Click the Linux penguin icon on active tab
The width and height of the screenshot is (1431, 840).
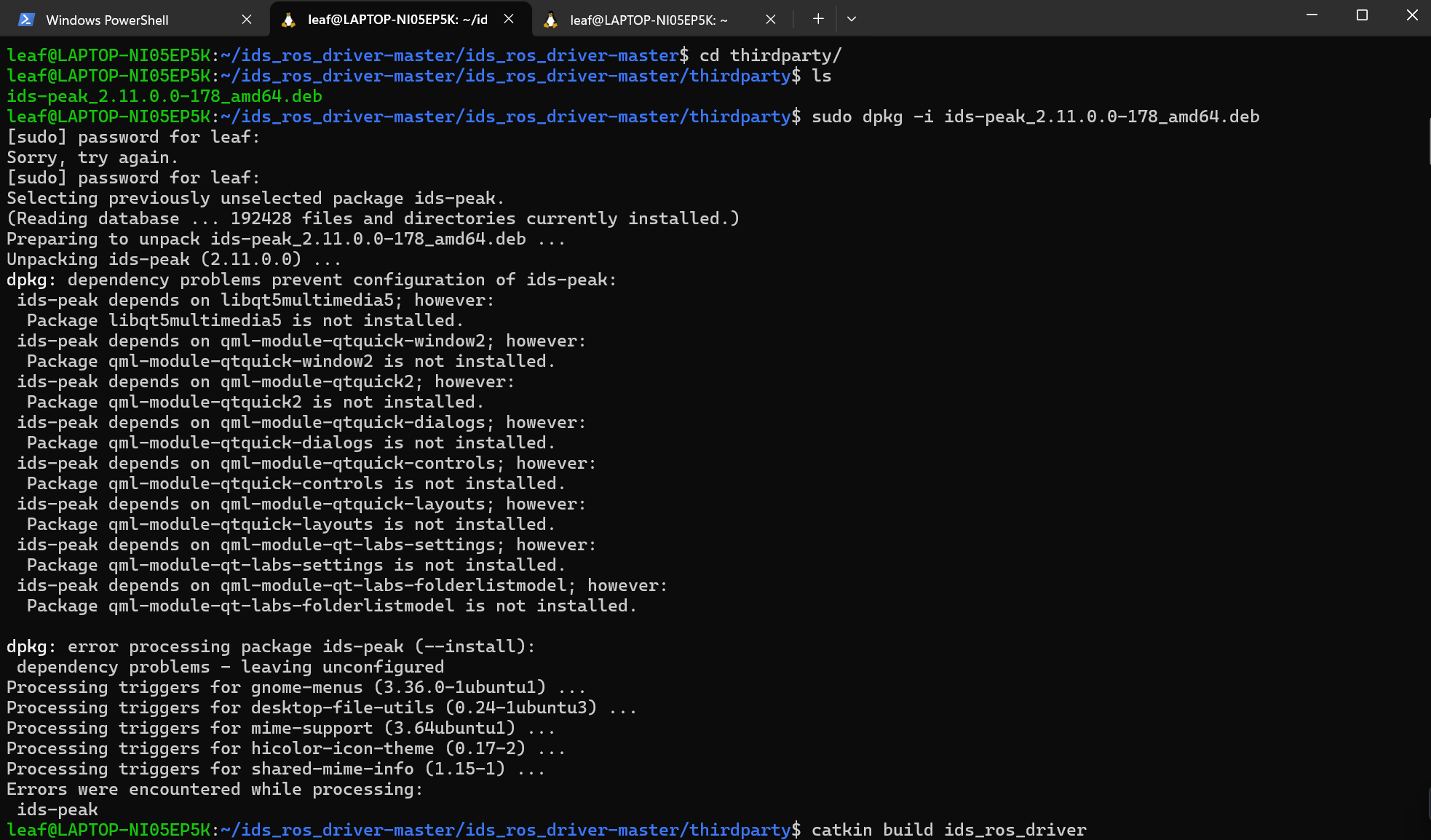click(x=288, y=20)
